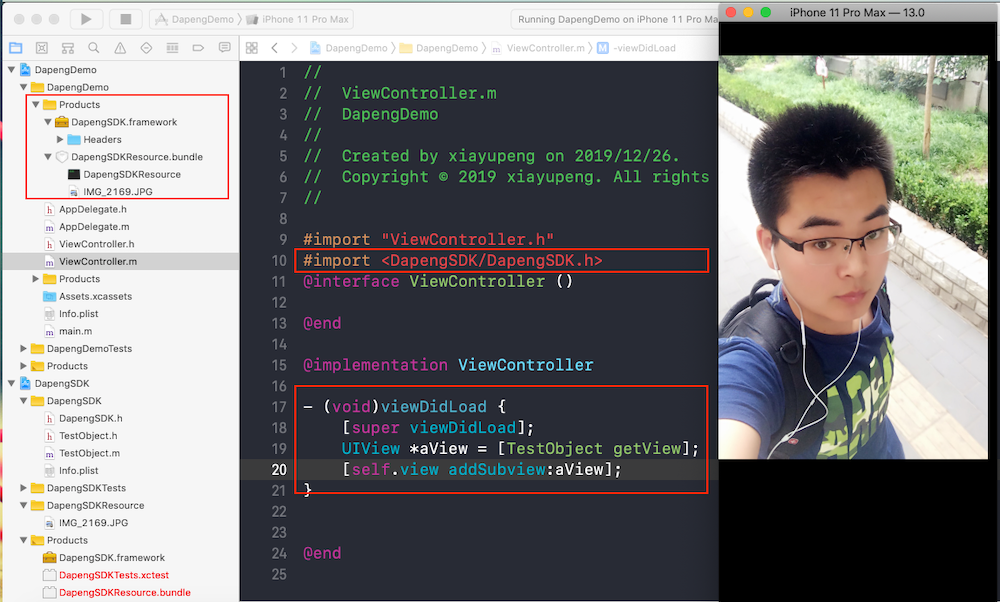
Task: Click DapengDemo in the jump bar
Action: [358, 47]
